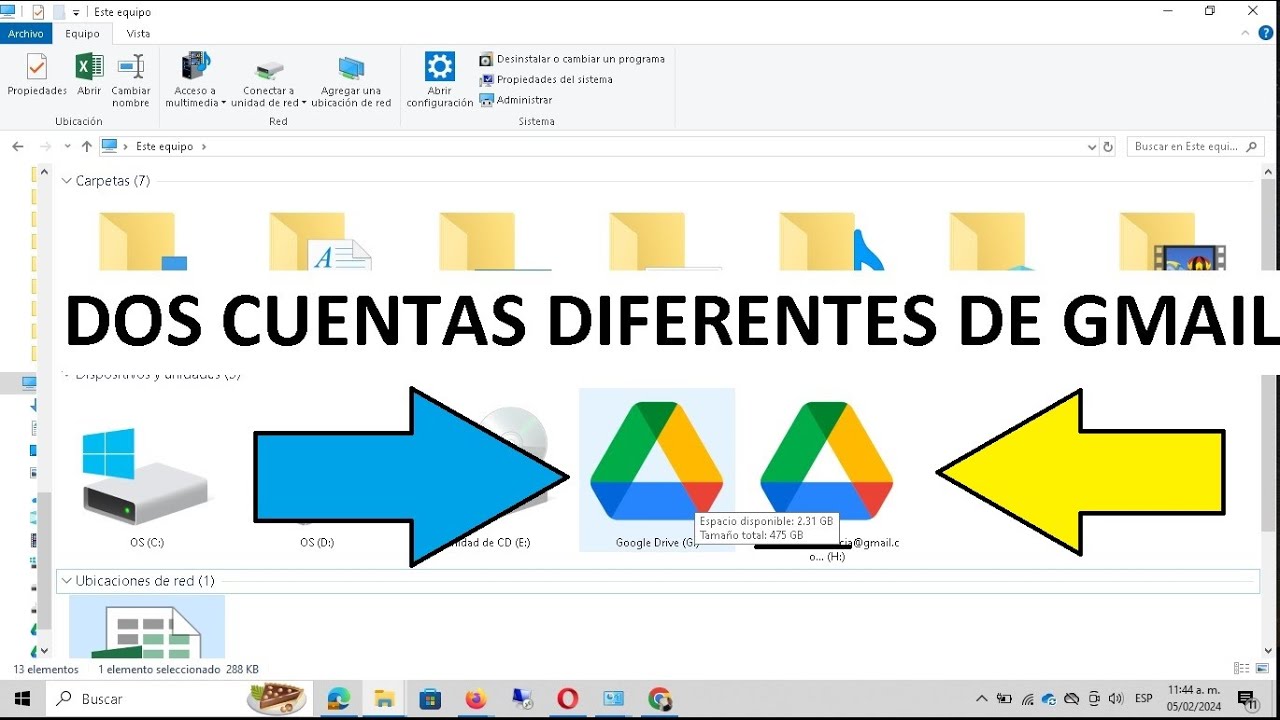Show hidden system tray icons
The image size is (1280, 720).
(981, 699)
